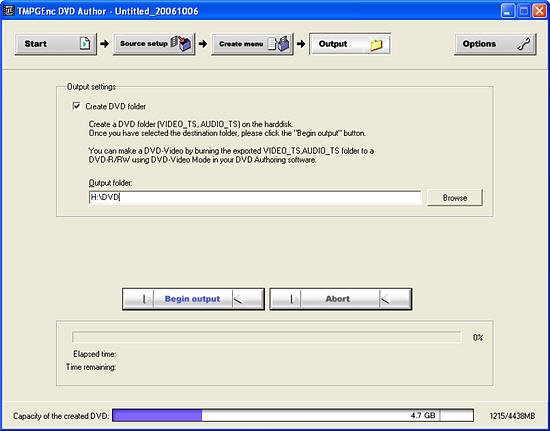Viewport: 550px width, 431px height.
Task: Click the Time remaining label
Action: point(91,368)
